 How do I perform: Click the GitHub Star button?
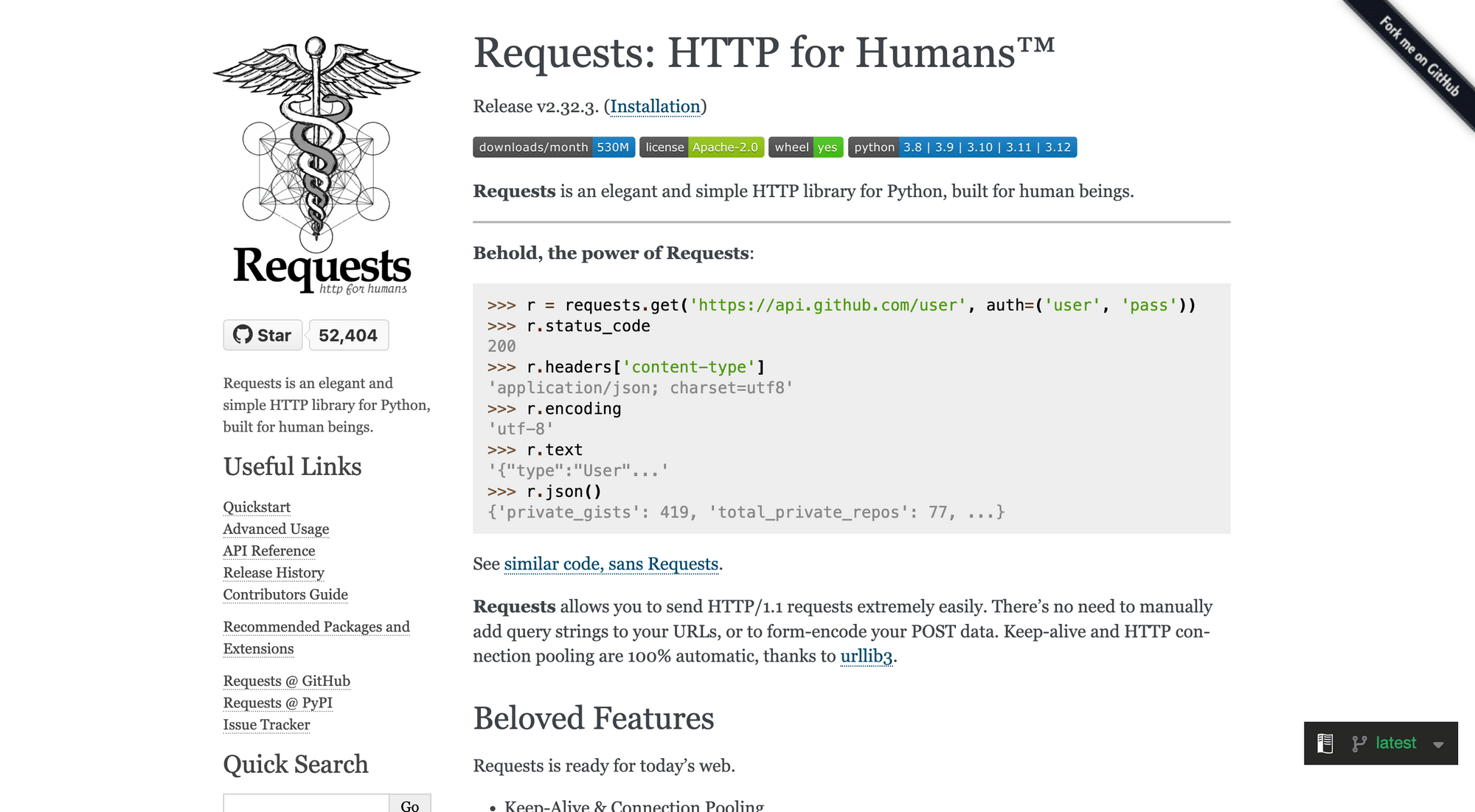[263, 336]
